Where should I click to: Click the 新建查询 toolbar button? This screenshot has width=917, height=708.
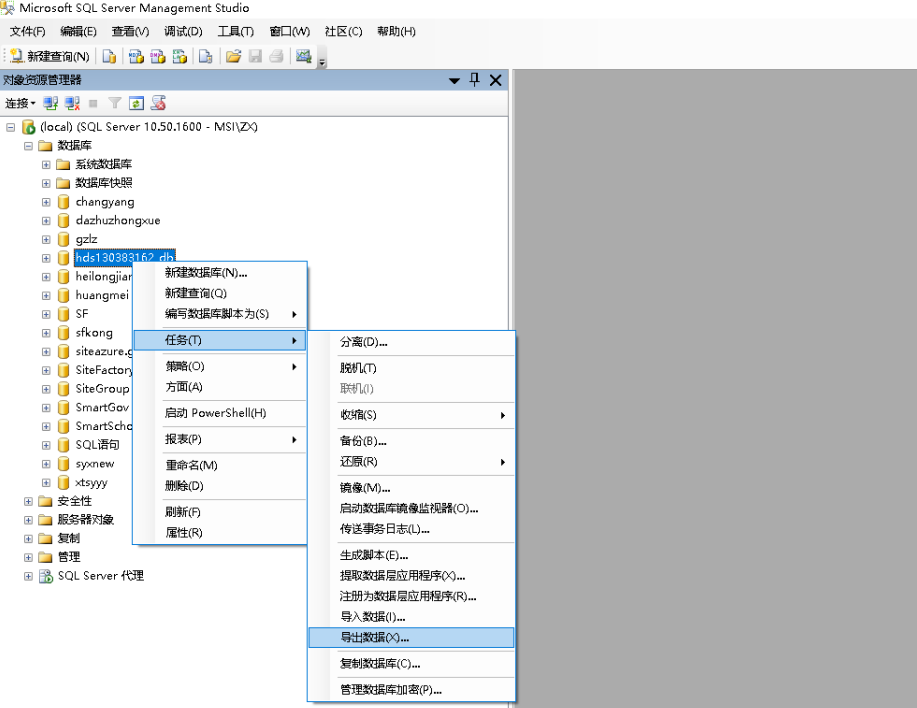click(x=49, y=56)
